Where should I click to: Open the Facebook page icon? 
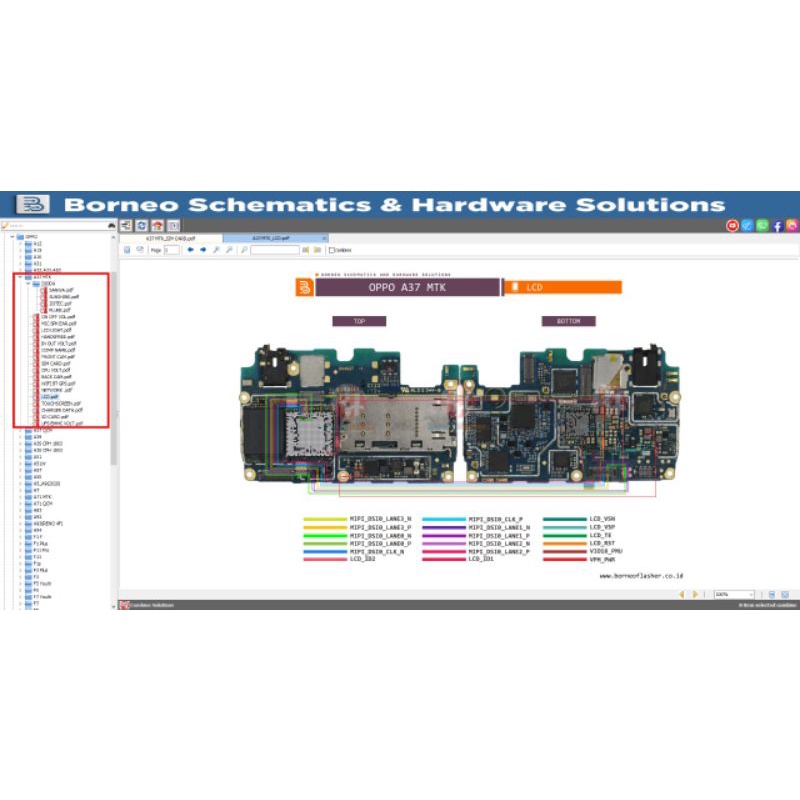[778, 226]
